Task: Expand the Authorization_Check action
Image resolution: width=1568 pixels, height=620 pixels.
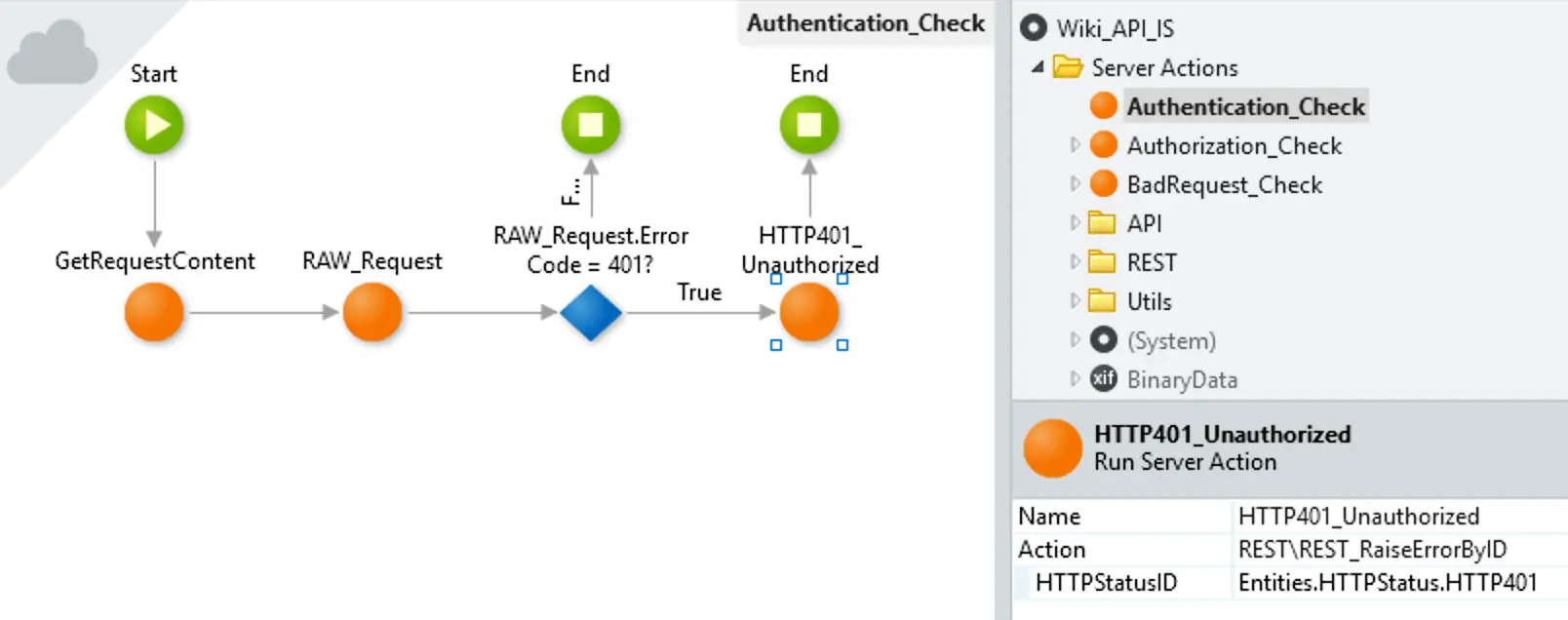Action: point(1075,145)
